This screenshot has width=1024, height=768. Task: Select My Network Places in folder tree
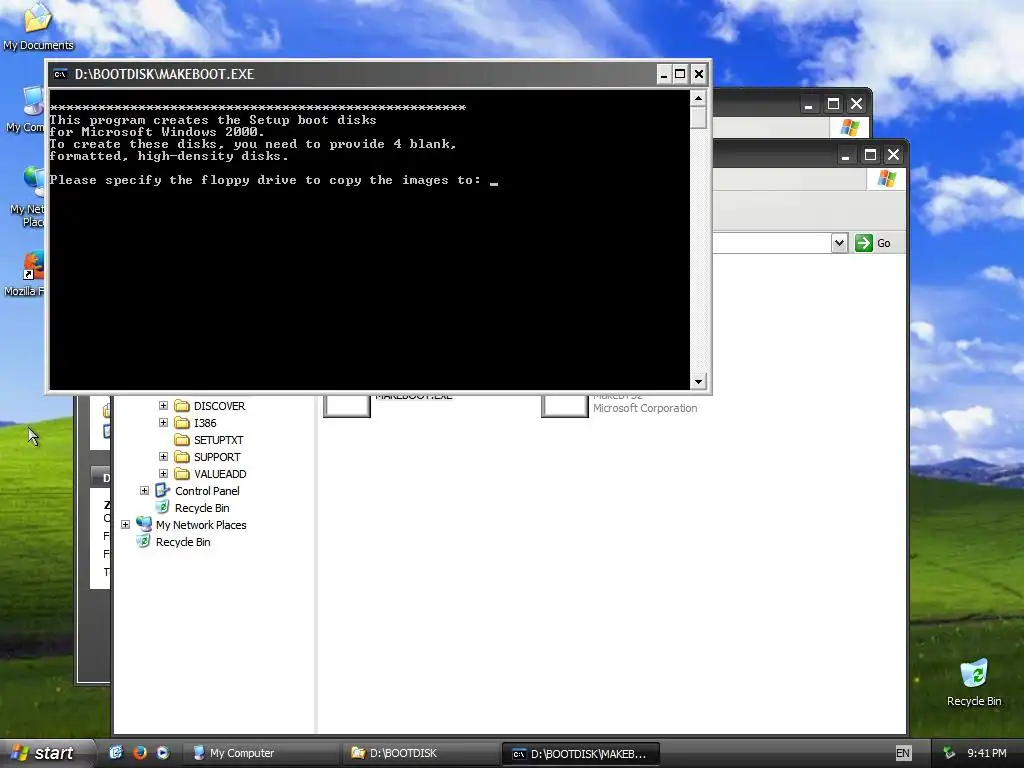191,525
